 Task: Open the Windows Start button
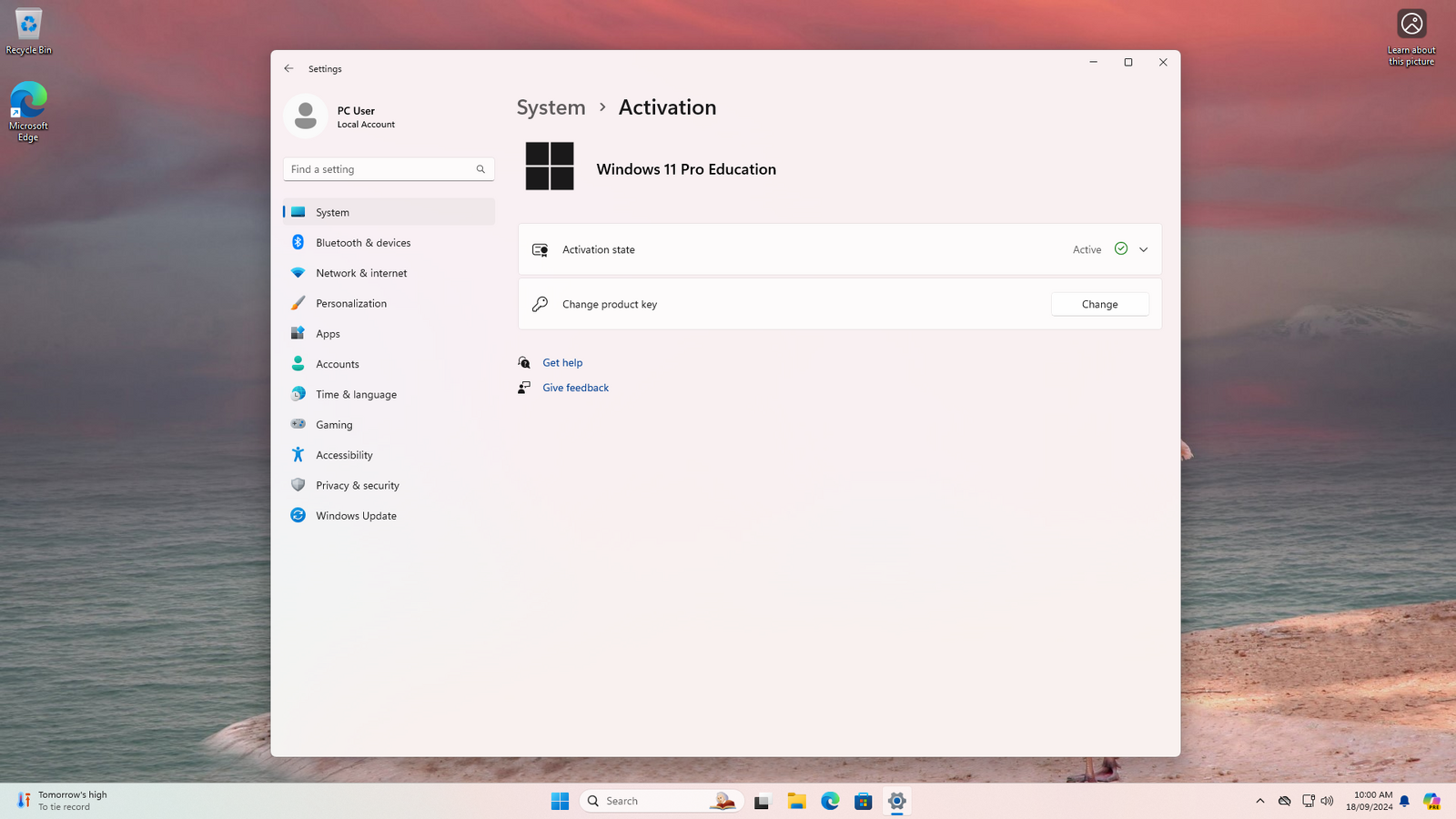(x=560, y=801)
